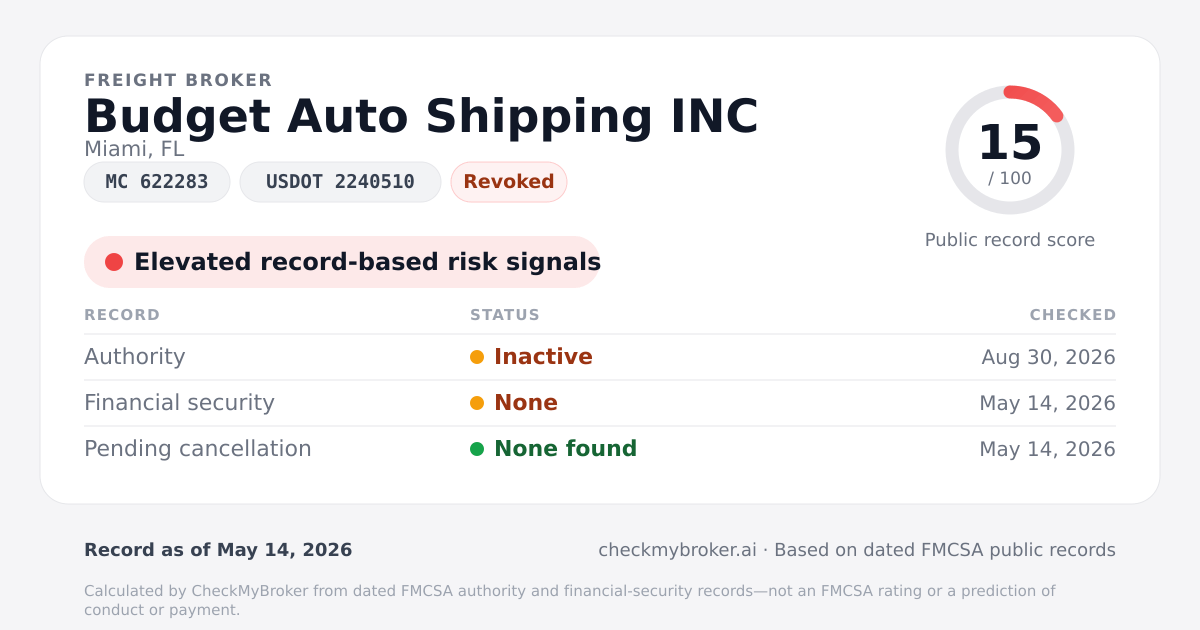This screenshot has width=1200, height=630.
Task: Click the green dot beside None found
Action: [477, 449]
